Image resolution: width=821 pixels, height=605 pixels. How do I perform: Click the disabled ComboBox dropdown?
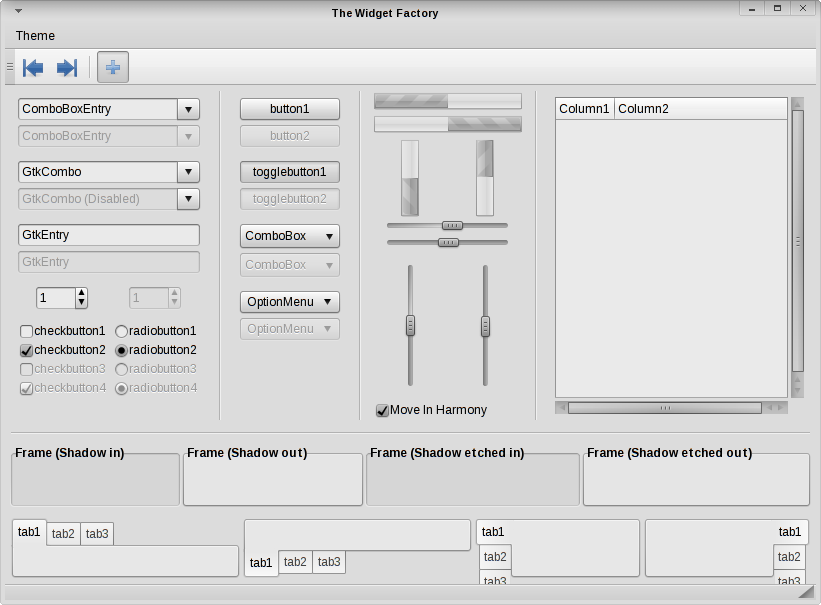[x=290, y=265]
